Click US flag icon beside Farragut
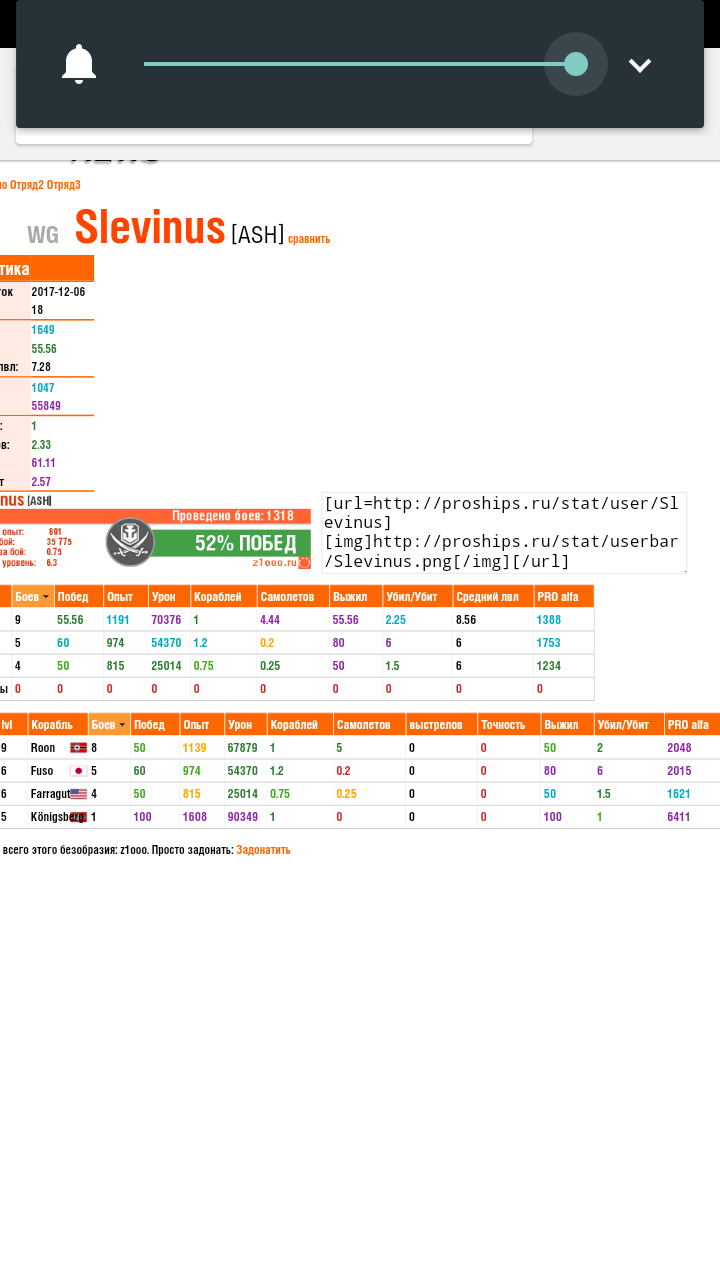720x1280 pixels. tap(78, 794)
